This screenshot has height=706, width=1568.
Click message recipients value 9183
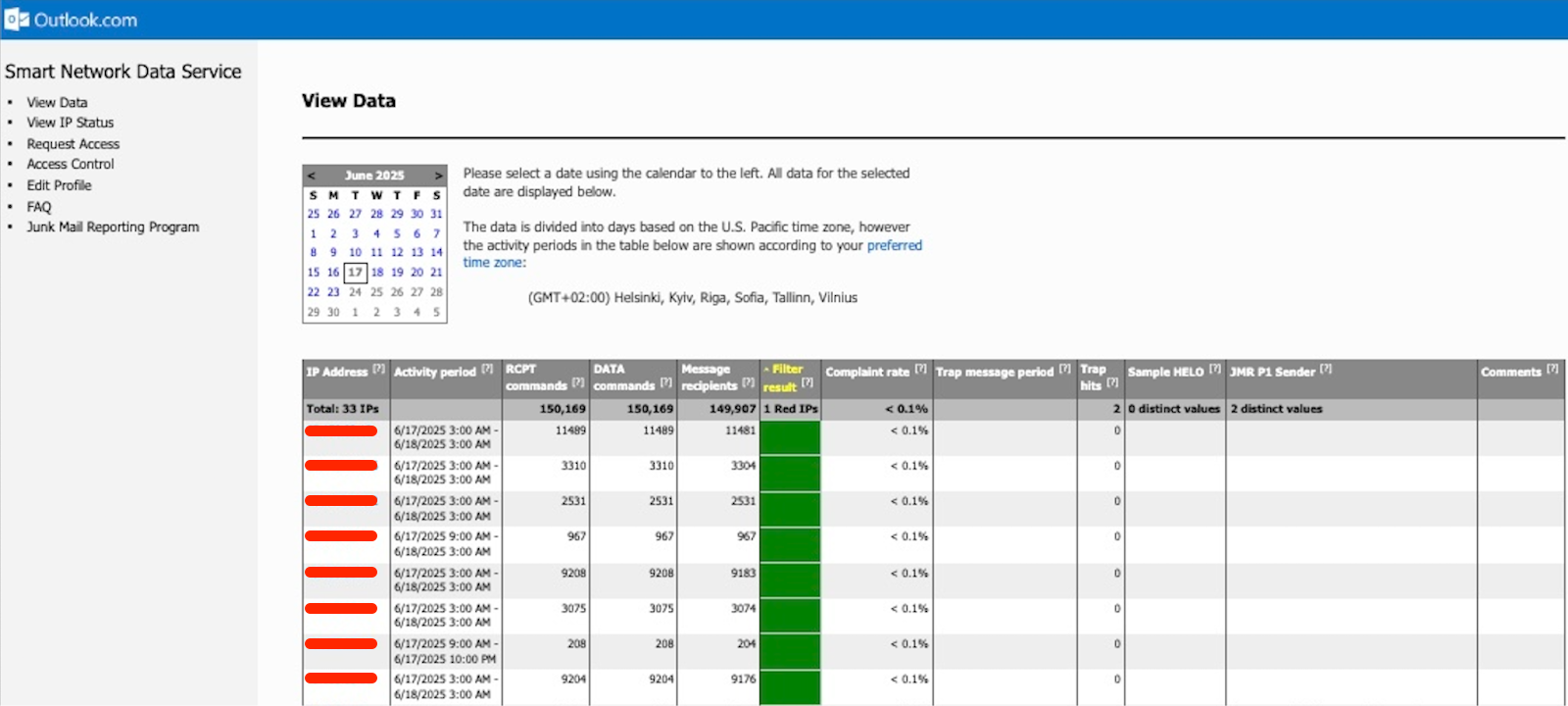(x=743, y=573)
